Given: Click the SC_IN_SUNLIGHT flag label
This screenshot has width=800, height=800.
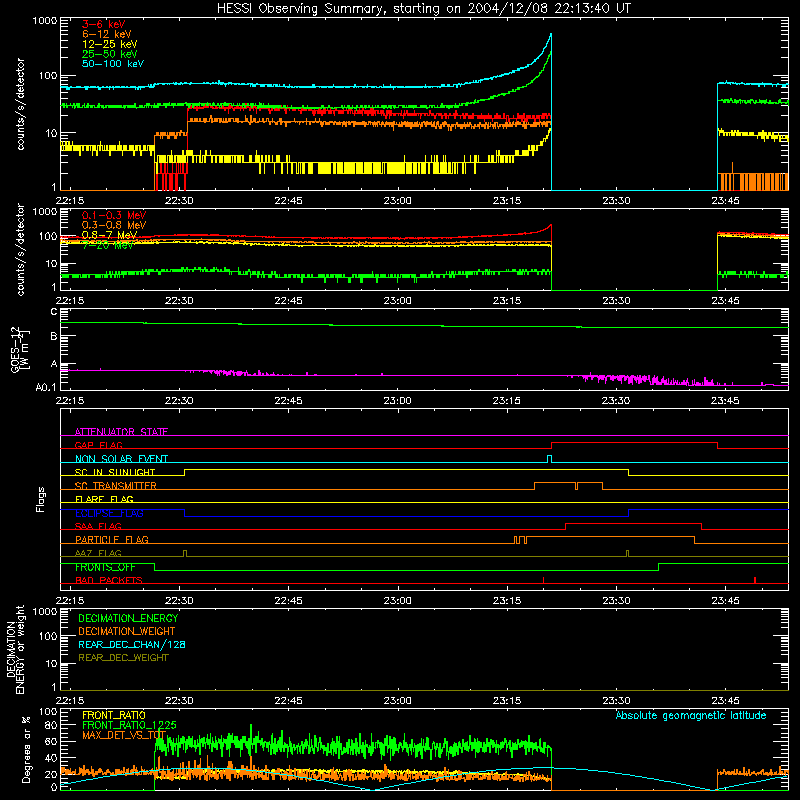Looking at the screenshot, I should pyautogui.click(x=115, y=472).
